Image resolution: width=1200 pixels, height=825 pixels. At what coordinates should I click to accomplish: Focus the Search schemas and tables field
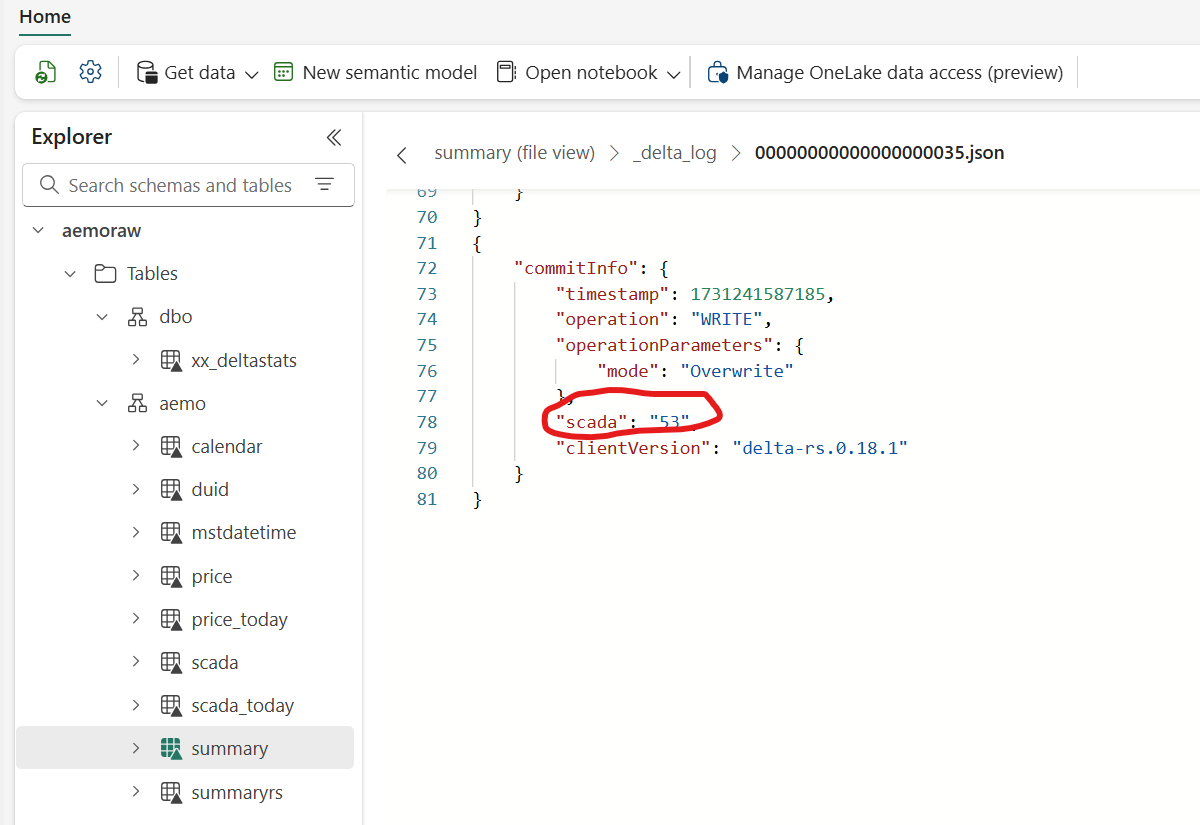(x=188, y=185)
